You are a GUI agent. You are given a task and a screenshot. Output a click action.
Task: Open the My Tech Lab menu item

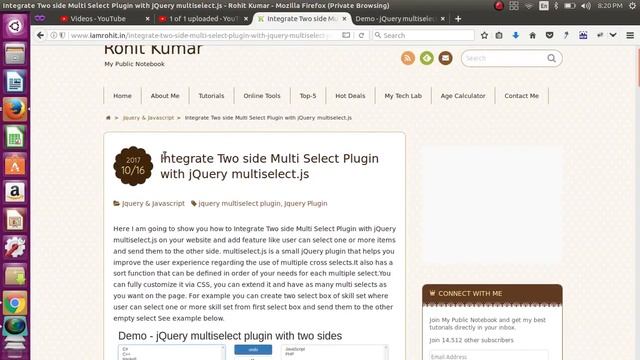pyautogui.click(x=403, y=96)
